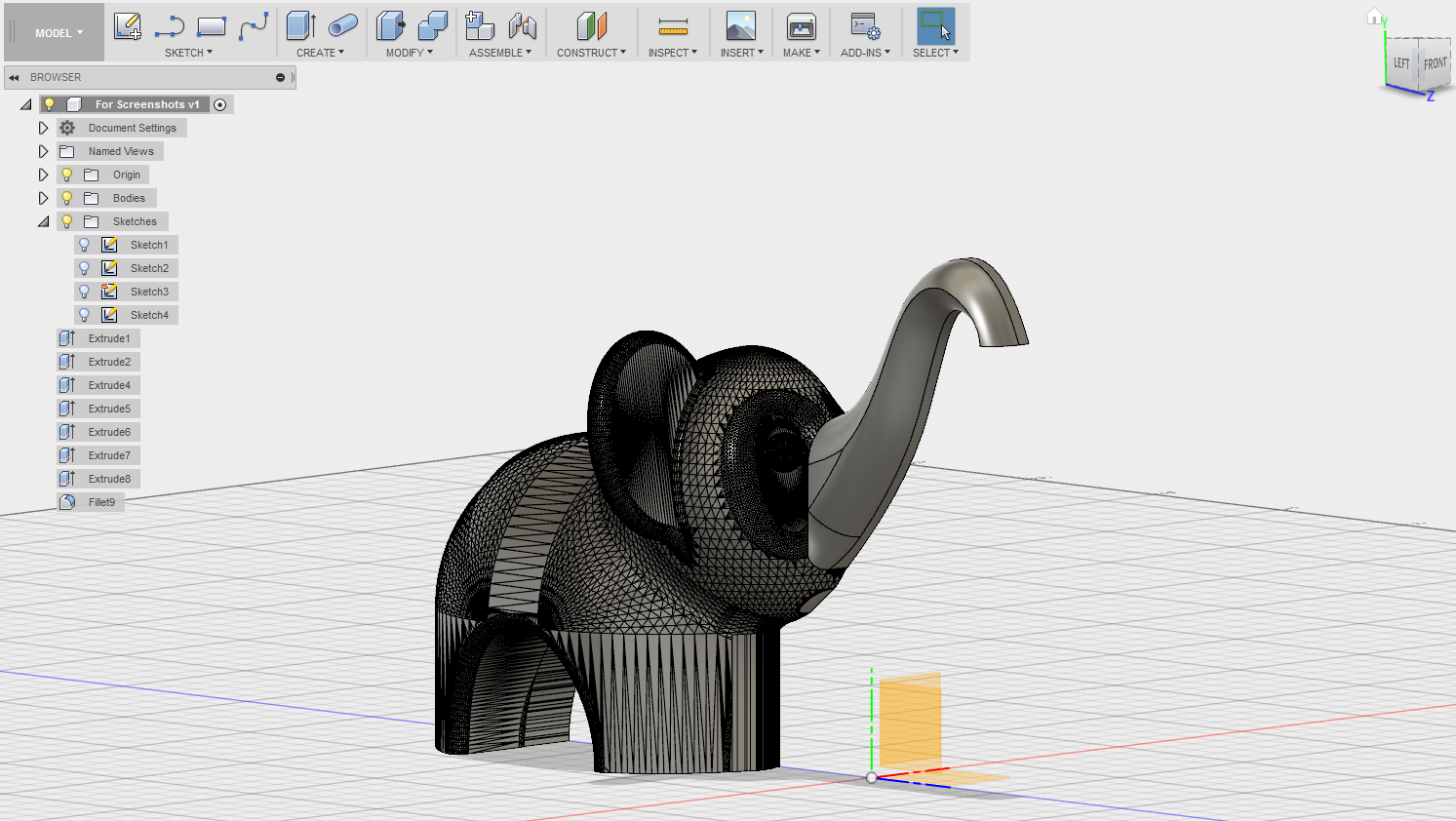Click the Measure inspect icon
The image size is (1456, 821).
click(673, 26)
